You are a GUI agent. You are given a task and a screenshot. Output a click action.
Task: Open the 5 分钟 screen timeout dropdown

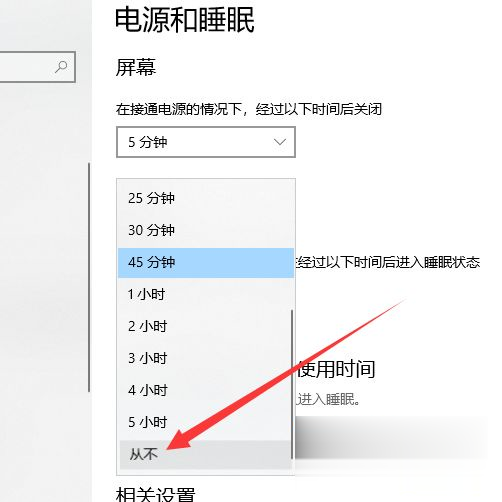click(206, 142)
